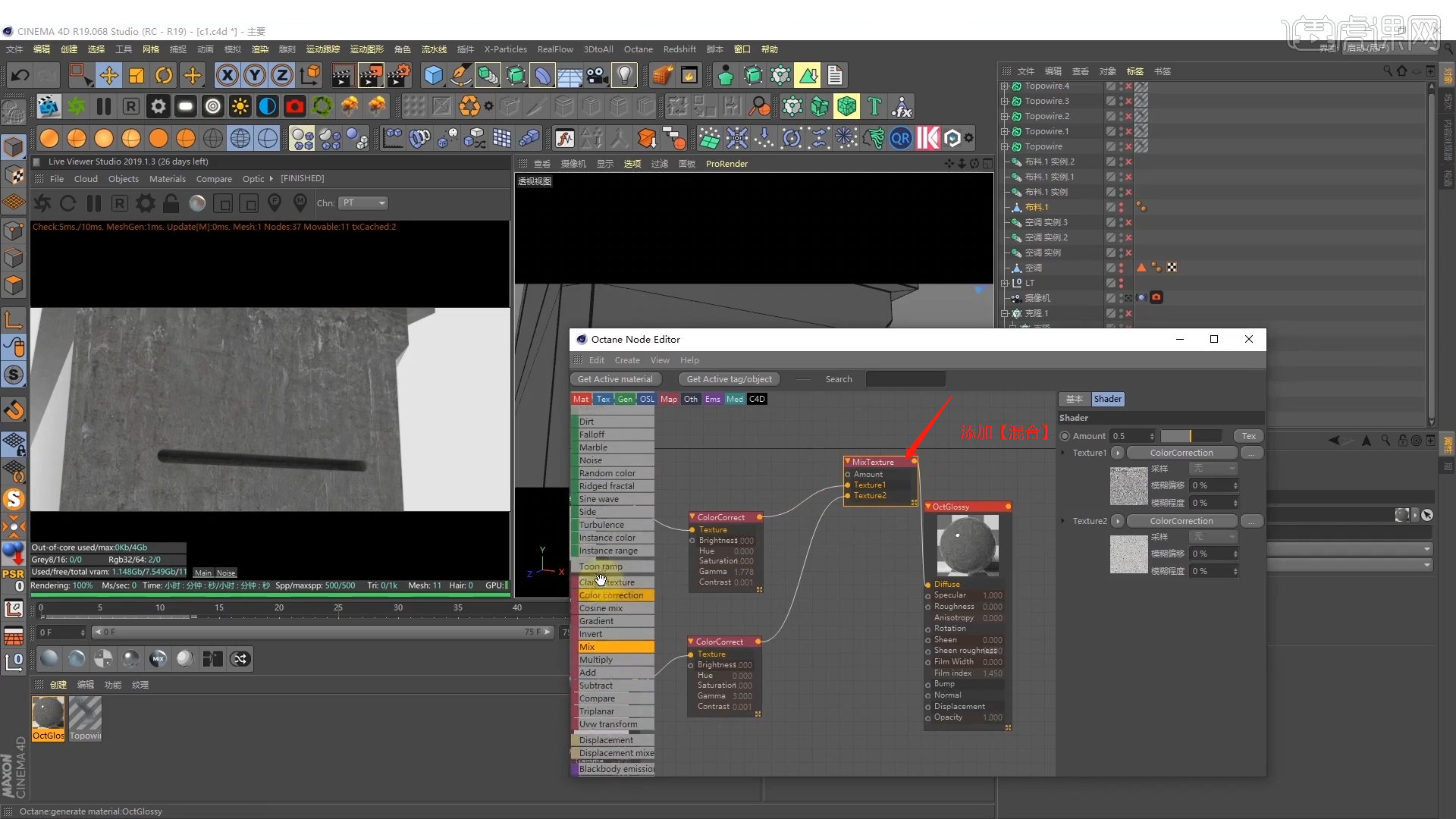Screen dimensions: 1456x819
Task: Open the Octane top menu
Action: [x=639, y=49]
